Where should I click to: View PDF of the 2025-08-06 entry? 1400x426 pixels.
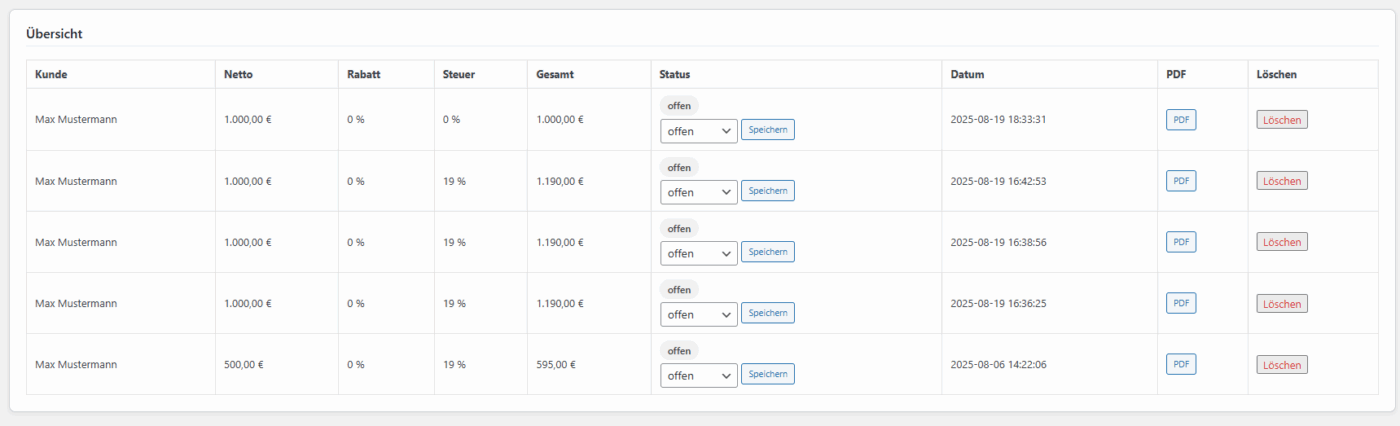point(1181,364)
